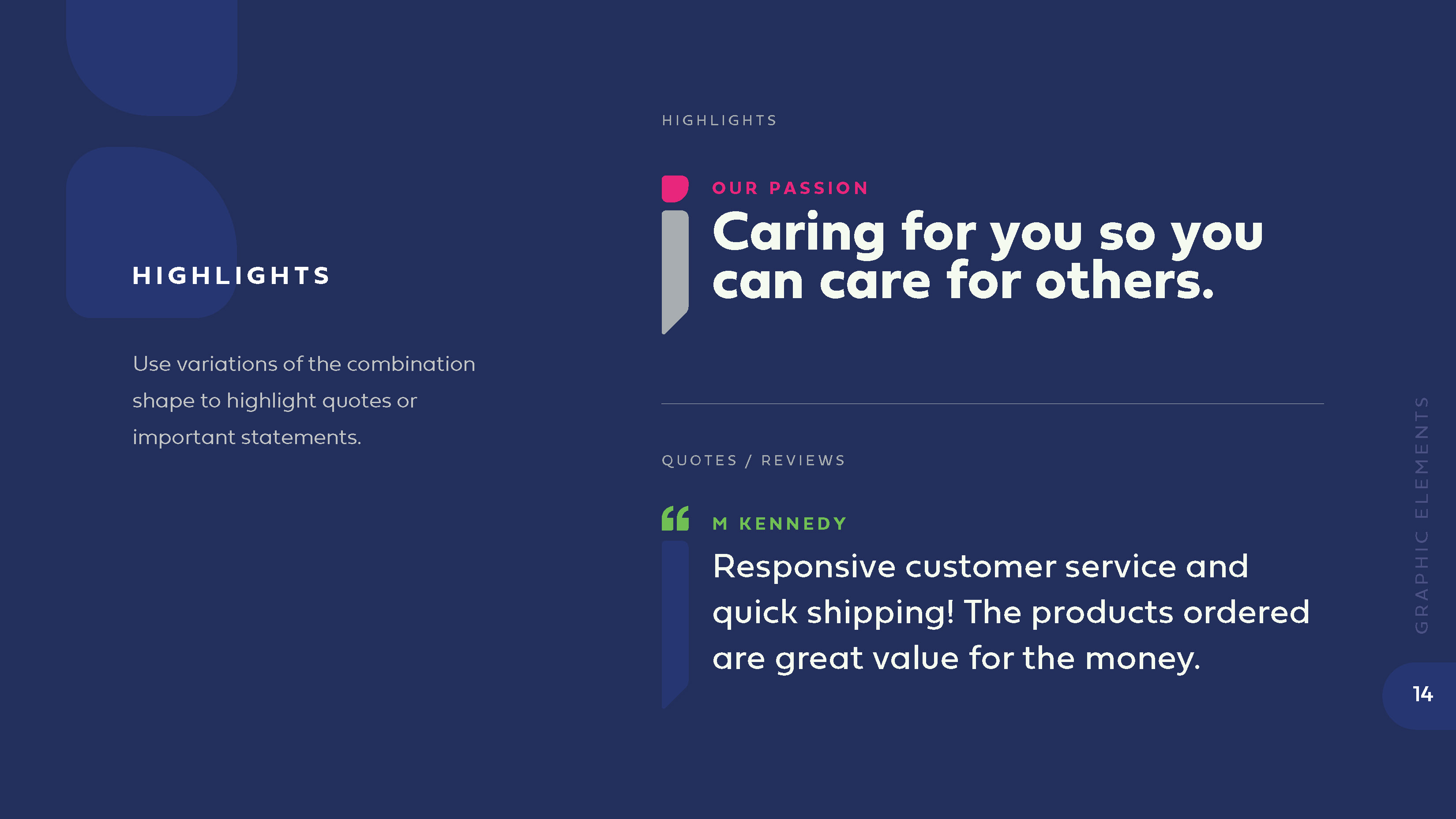Click the OUR PASSION pink label

point(790,188)
